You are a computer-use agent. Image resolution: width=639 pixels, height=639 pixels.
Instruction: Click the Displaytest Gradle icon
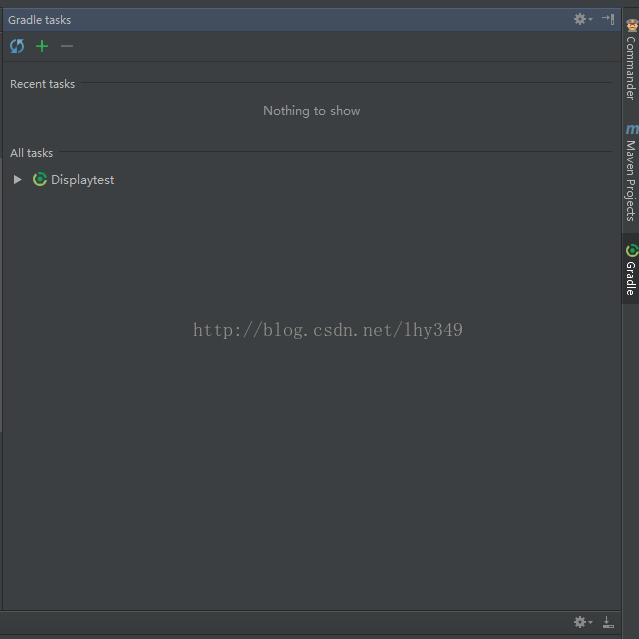point(40,179)
